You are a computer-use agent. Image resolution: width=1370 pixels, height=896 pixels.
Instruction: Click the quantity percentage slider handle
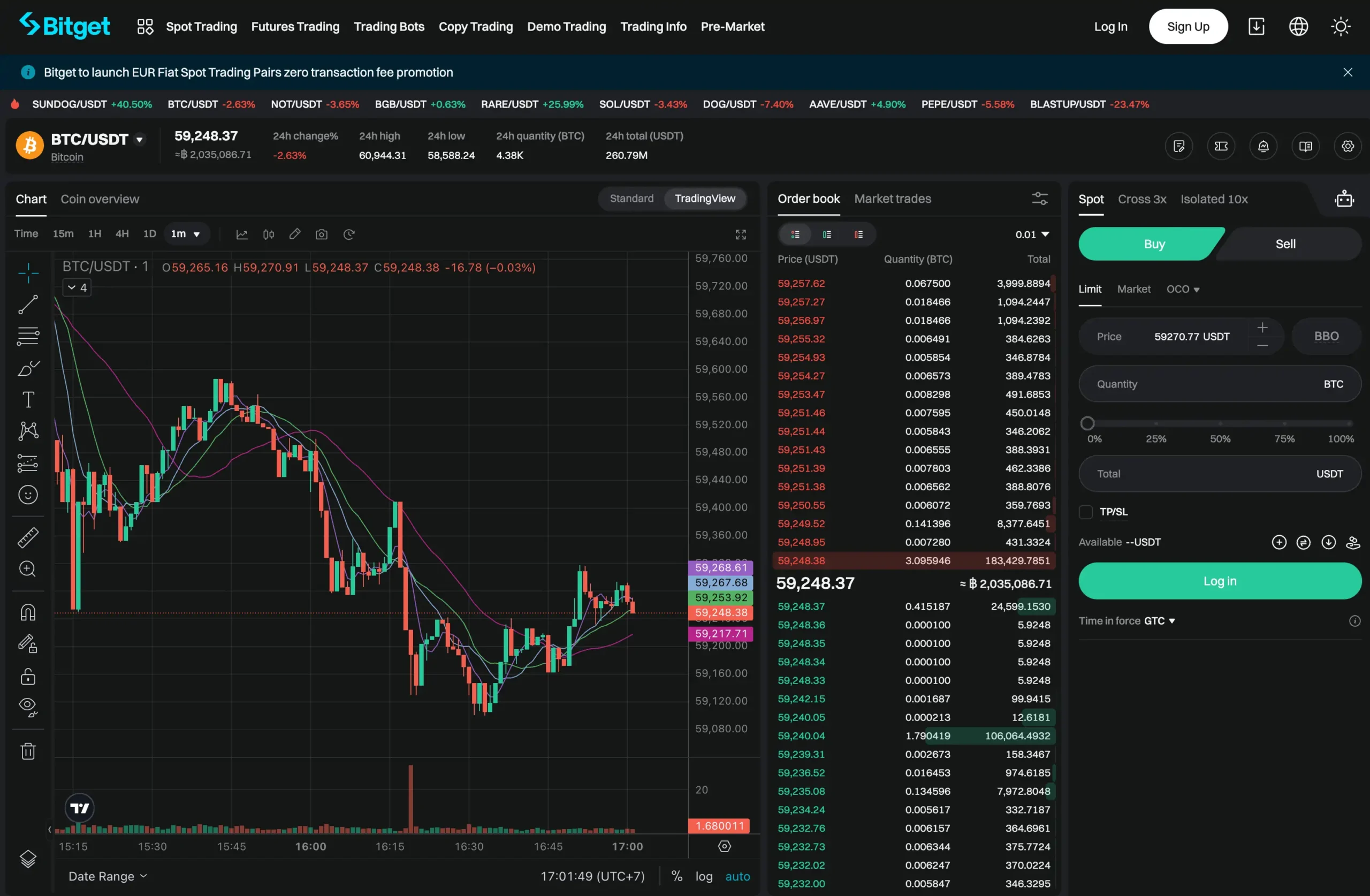[1087, 423]
